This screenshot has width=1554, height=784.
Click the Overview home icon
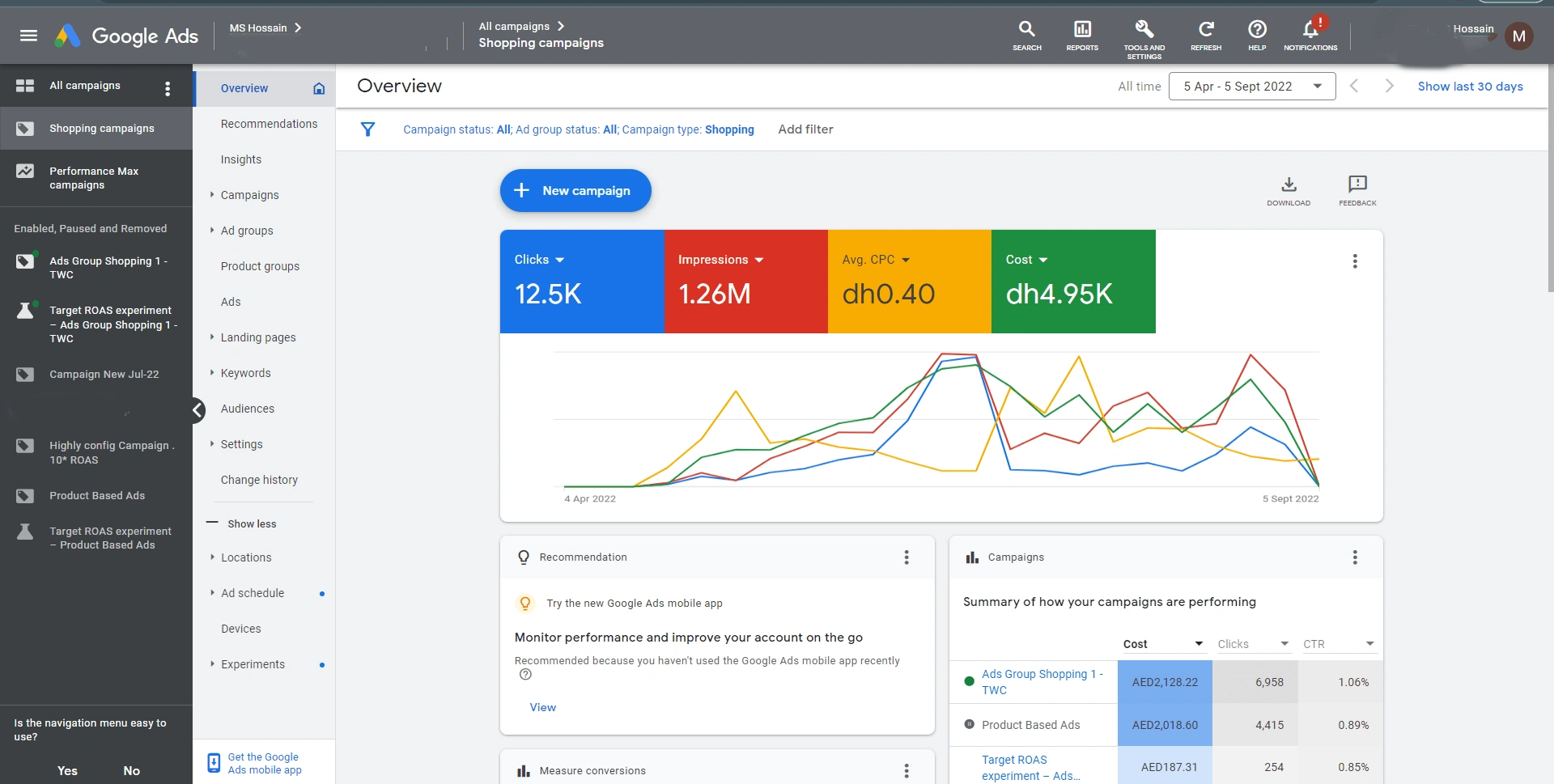319,88
